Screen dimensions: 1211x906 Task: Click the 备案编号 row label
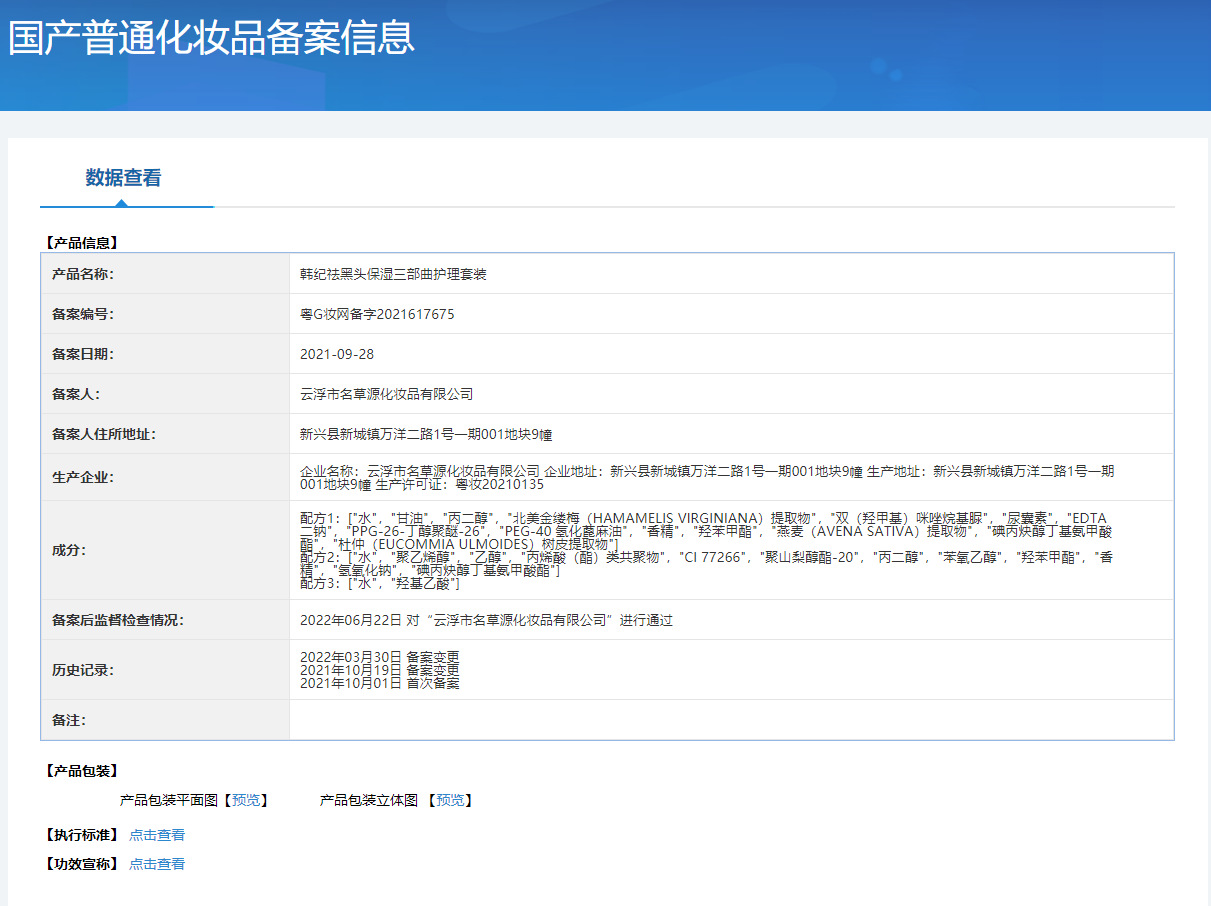[x=83, y=314]
